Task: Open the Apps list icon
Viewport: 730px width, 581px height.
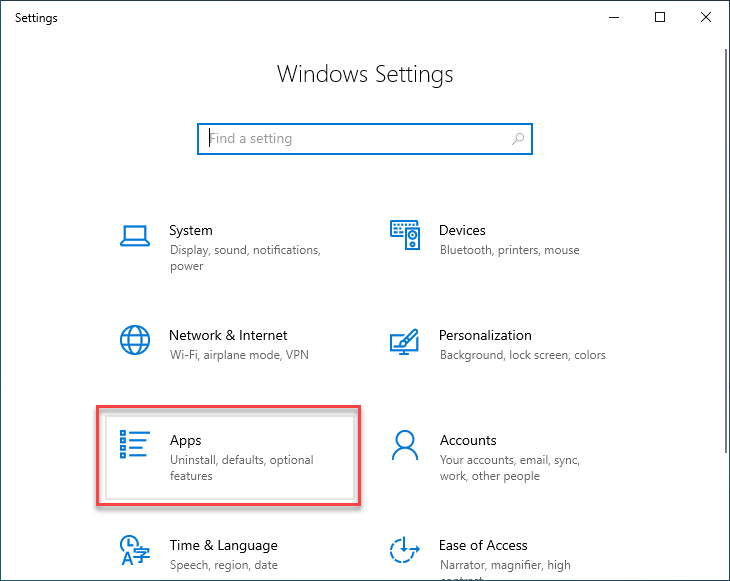Action: (x=135, y=444)
